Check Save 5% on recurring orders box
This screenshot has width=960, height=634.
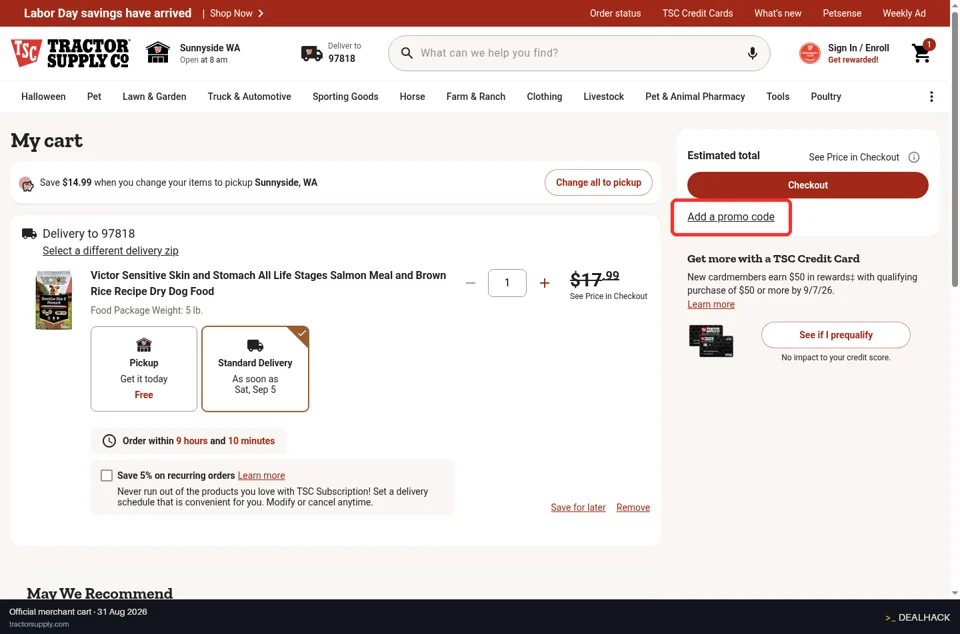107,476
